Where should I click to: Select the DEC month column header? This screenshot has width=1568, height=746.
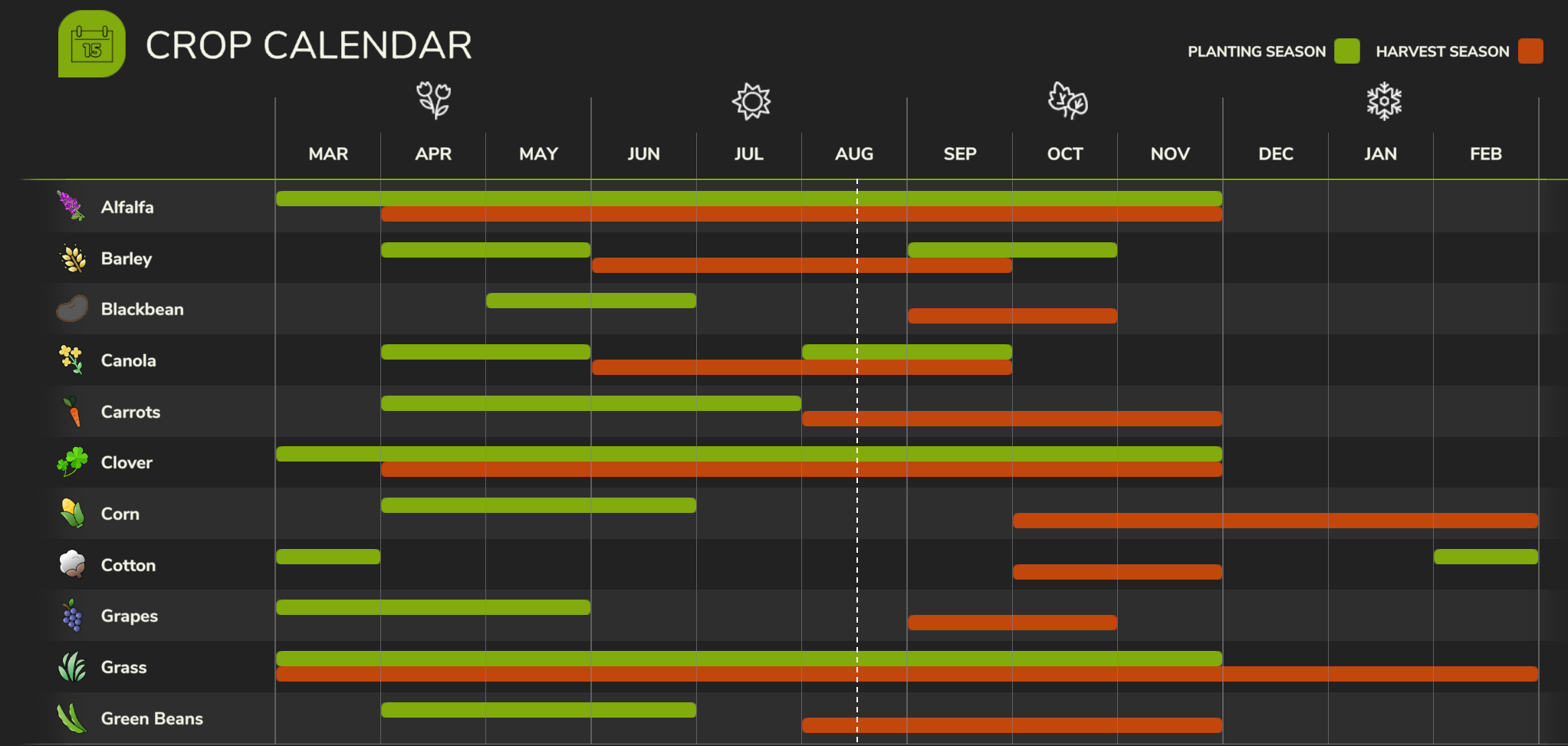[x=1276, y=154]
